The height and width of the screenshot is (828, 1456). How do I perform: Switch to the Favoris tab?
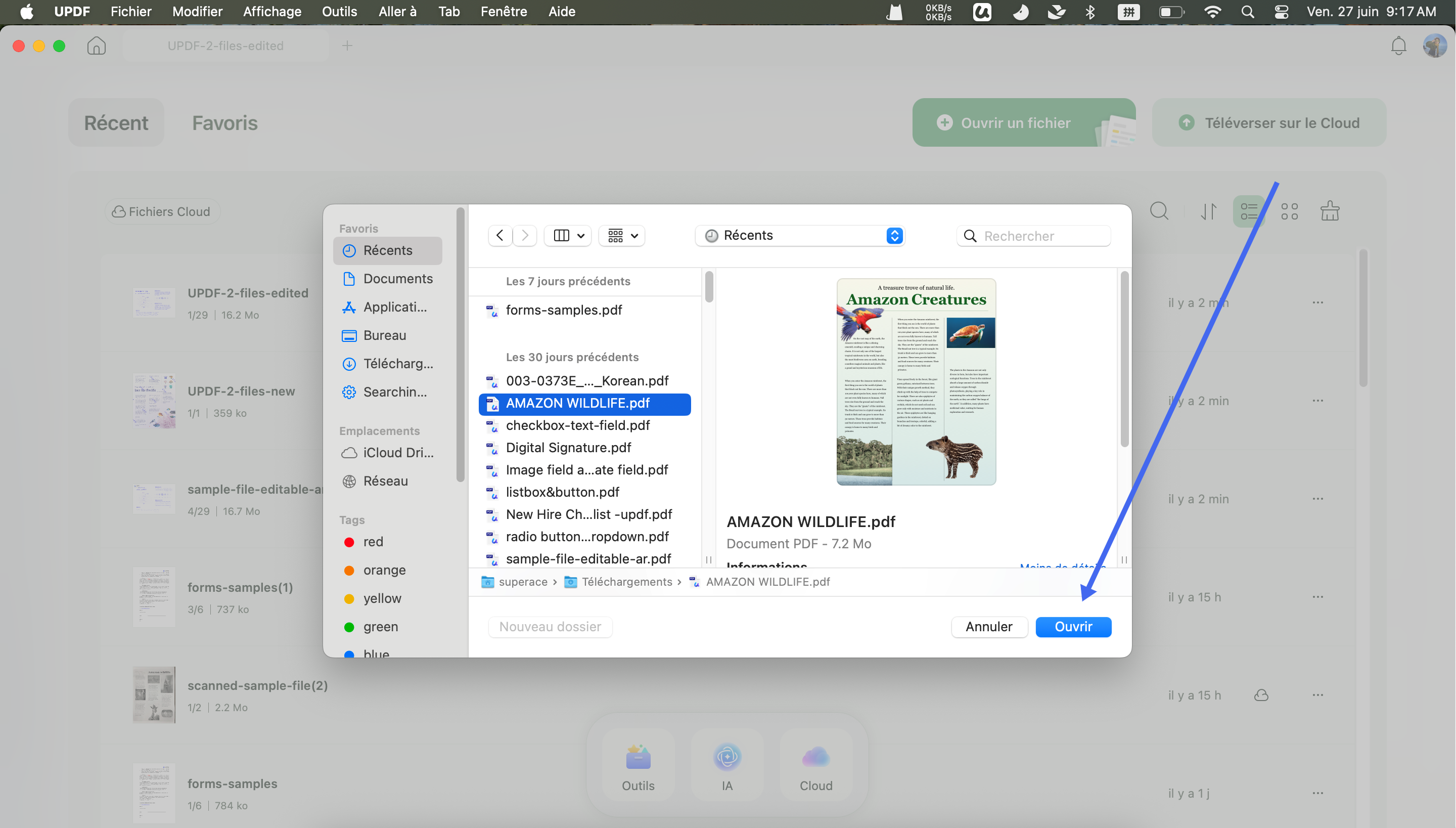[224, 123]
